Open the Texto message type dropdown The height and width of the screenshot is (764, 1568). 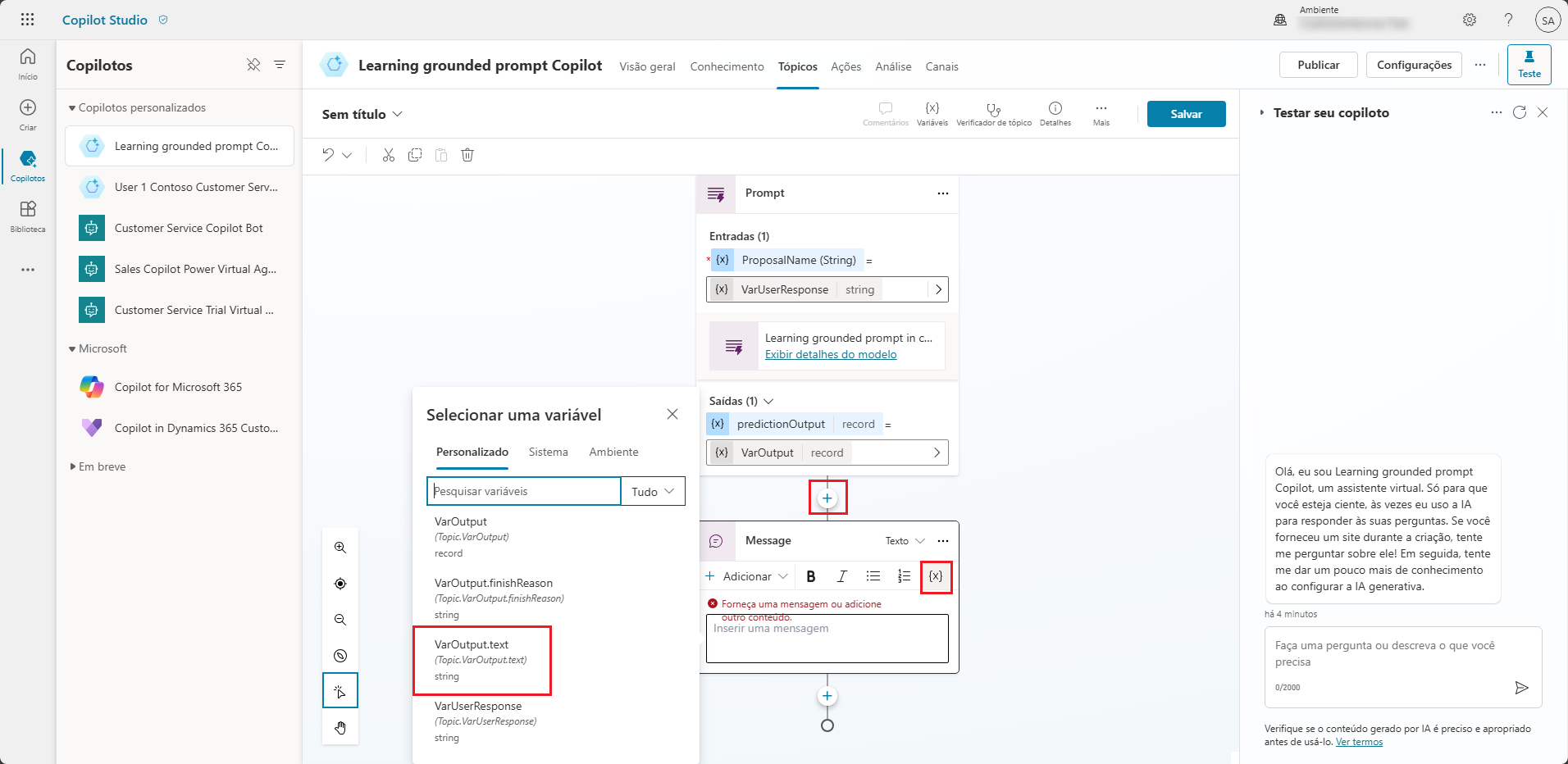(x=905, y=541)
